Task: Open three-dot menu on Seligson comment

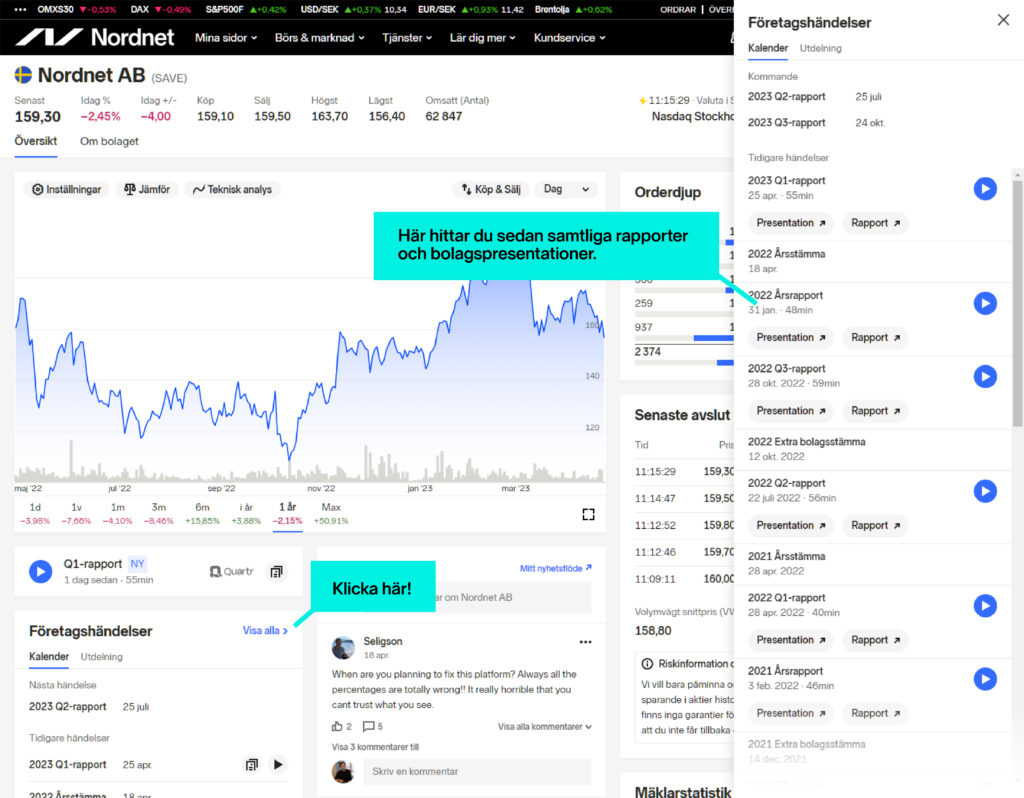Action: click(585, 642)
